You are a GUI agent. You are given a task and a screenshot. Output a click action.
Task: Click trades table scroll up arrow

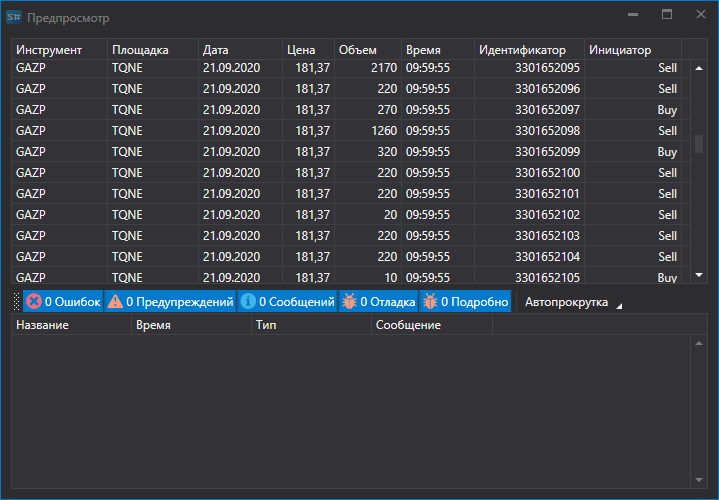point(699,68)
